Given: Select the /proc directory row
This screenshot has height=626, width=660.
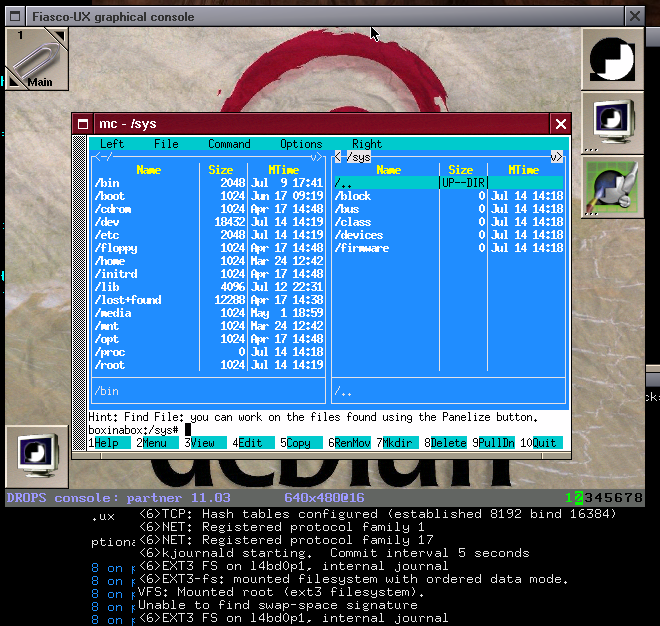Looking at the screenshot, I should click(x=208, y=352).
